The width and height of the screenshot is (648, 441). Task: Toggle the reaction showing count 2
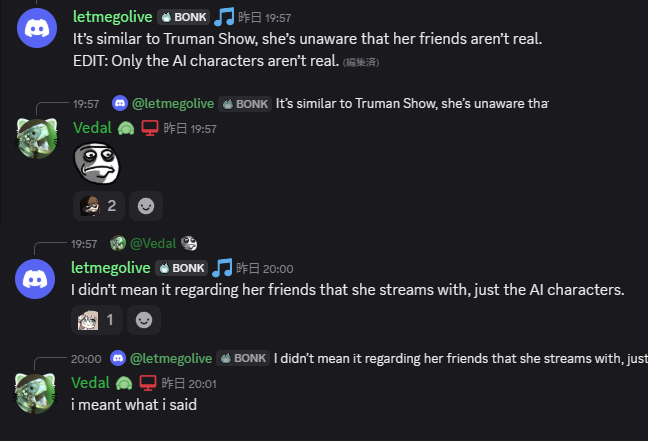tap(99, 206)
